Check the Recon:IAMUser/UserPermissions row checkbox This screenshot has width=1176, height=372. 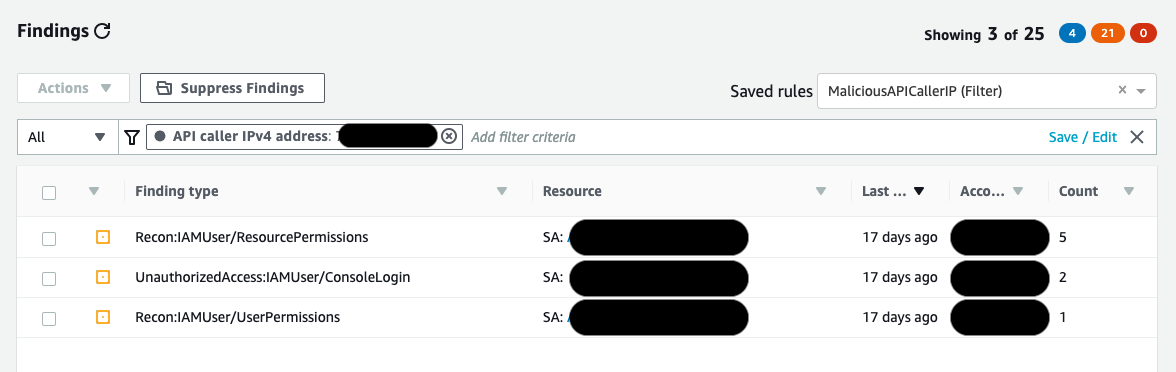tap(49, 319)
